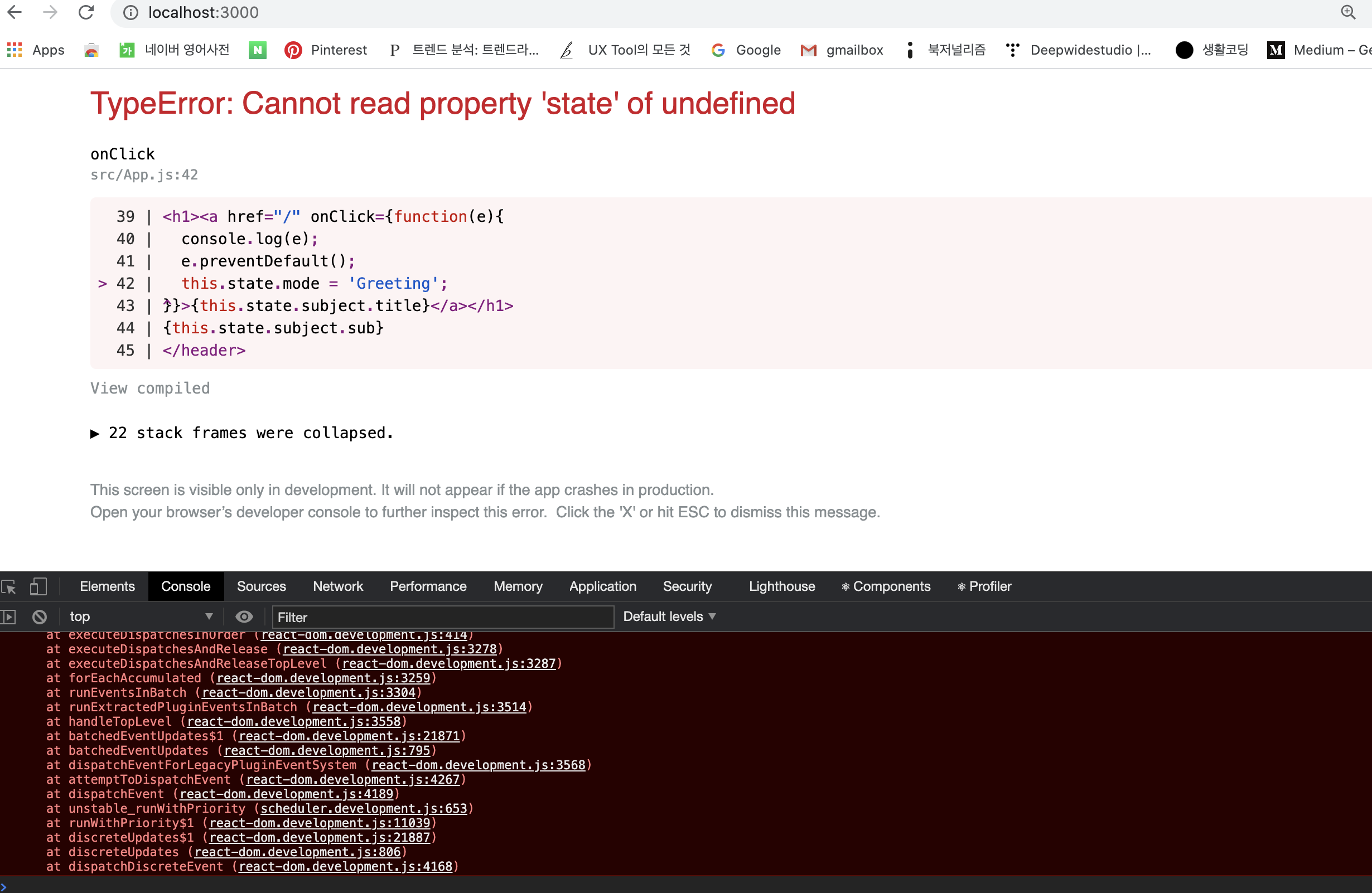Image resolution: width=1372 pixels, height=893 pixels.
Task: Click the clear console icon
Action: [x=39, y=617]
